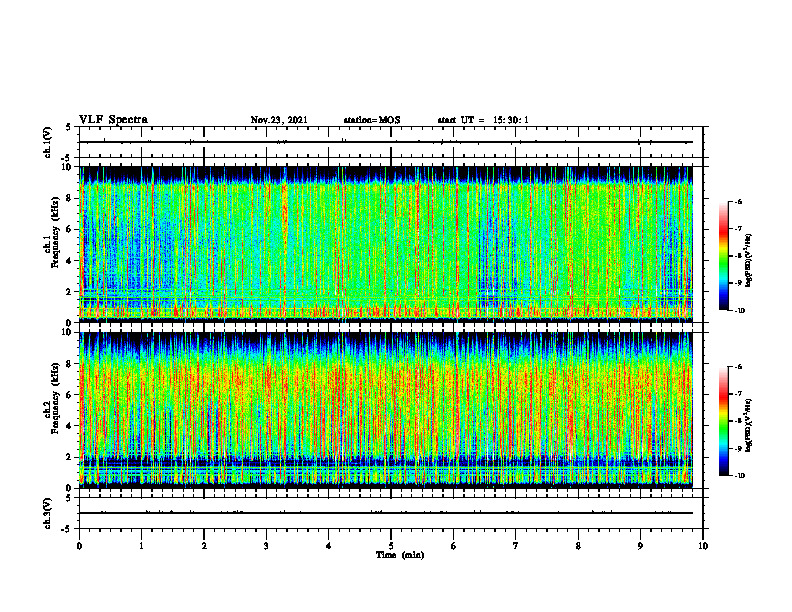Click the ch.2 spectrogram color scale bar
Screen dimensions: 792x612
[723, 421]
